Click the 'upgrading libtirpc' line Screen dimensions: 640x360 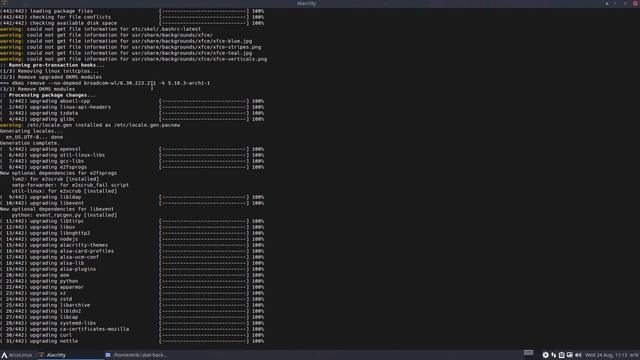point(132,221)
